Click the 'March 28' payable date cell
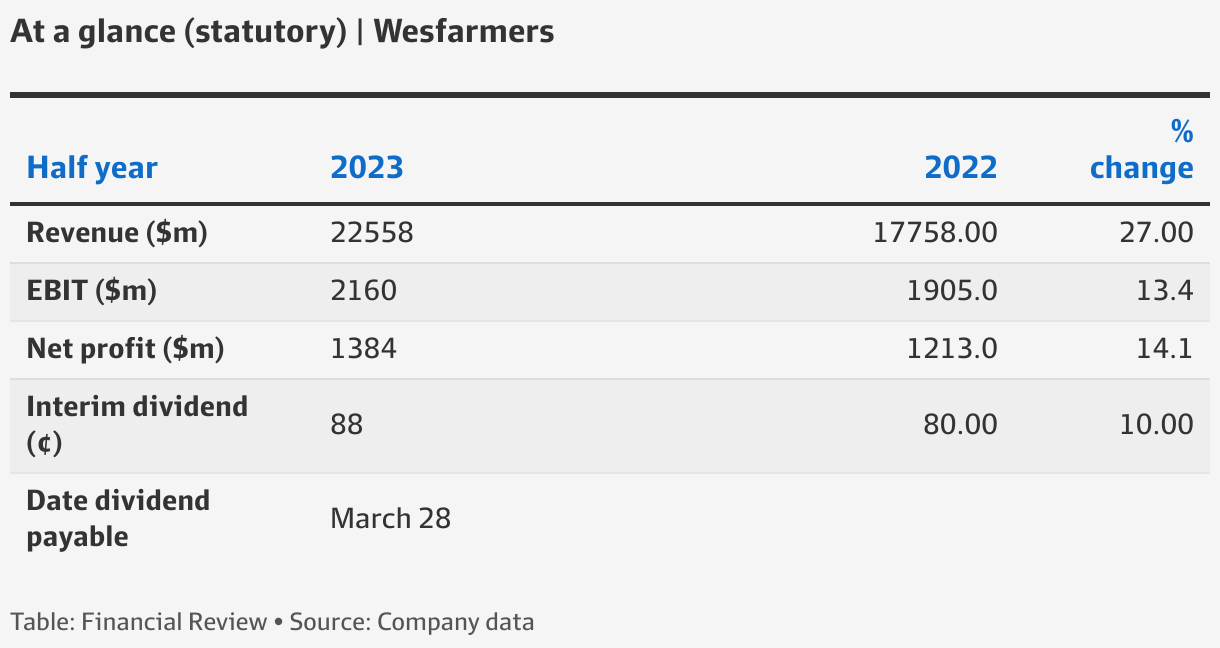This screenshot has height=648, width=1220. 391,519
